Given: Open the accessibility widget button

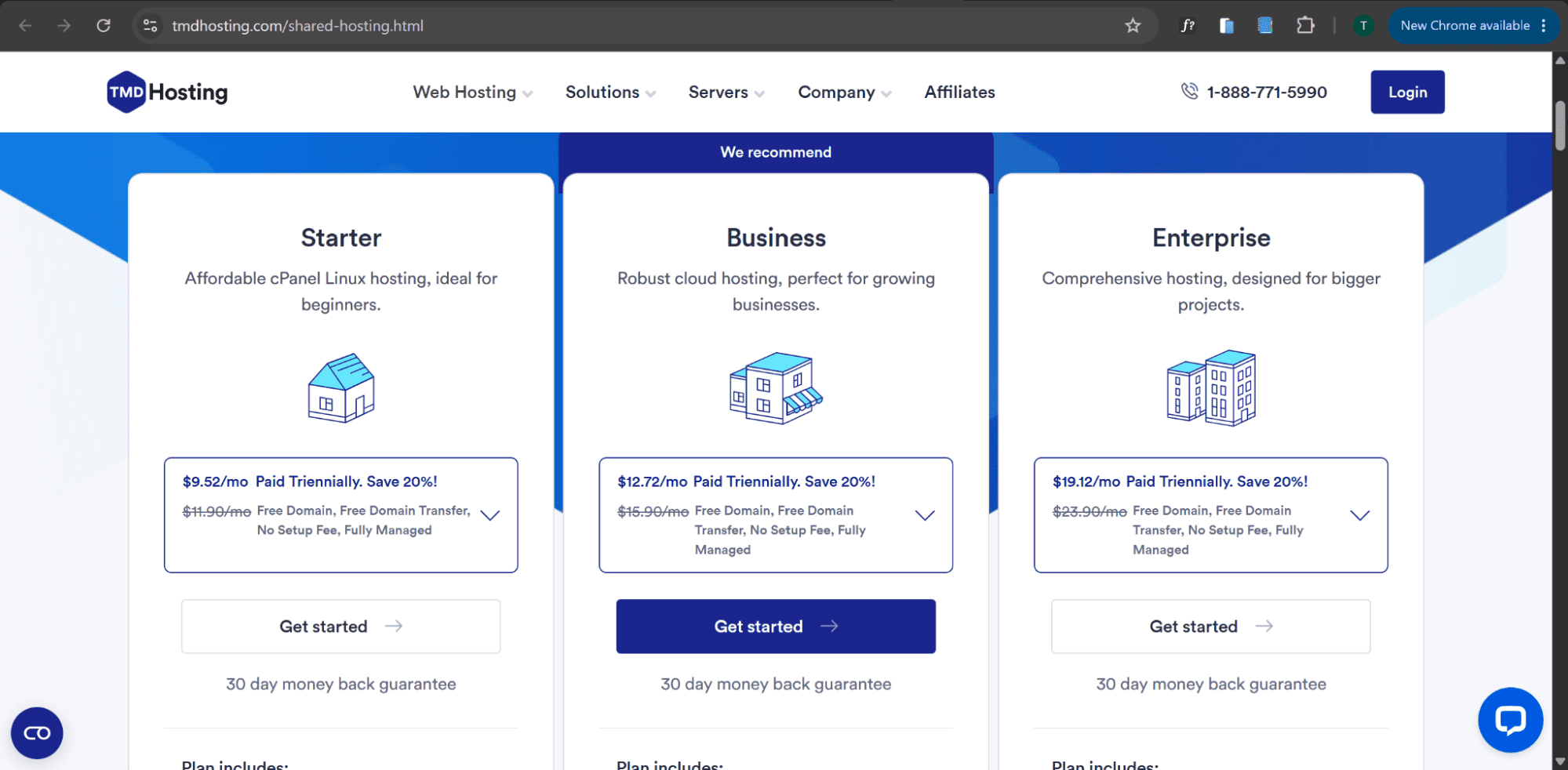Looking at the screenshot, I should (x=37, y=732).
